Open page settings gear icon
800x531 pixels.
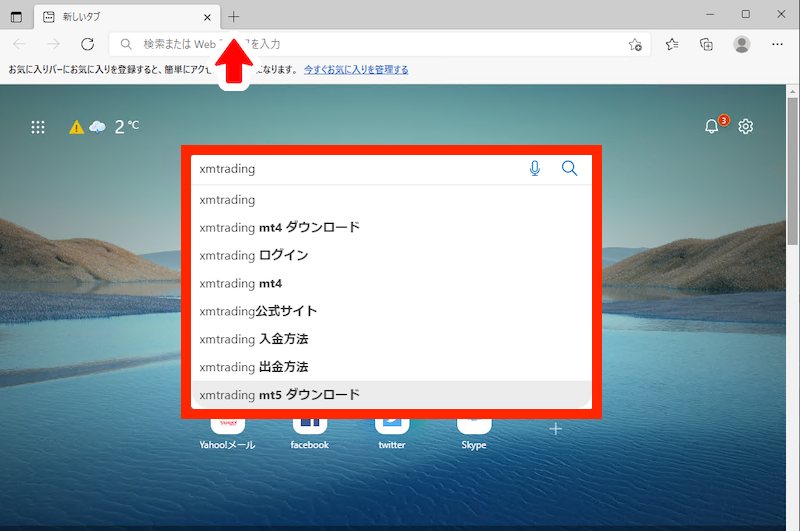click(x=745, y=126)
